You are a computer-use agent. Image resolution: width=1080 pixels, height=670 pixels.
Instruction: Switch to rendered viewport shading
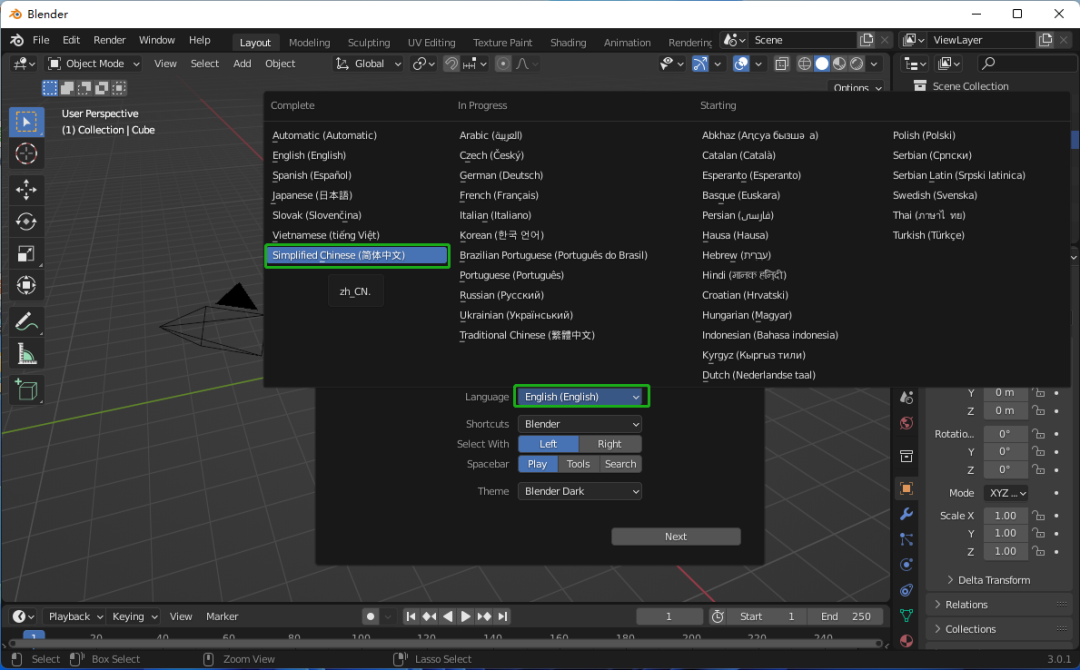(x=856, y=63)
